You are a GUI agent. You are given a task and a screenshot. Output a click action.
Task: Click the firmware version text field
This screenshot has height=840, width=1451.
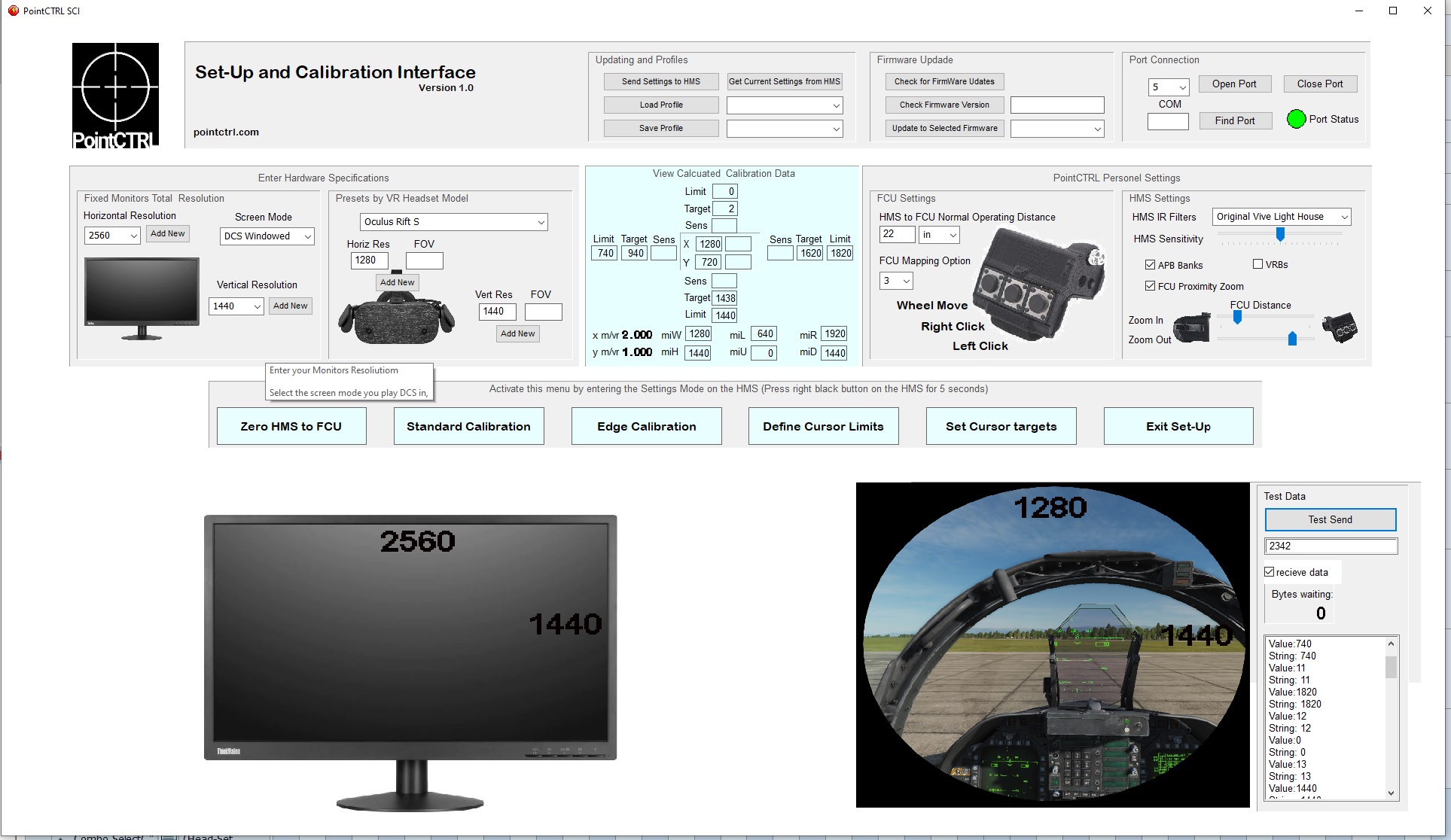coord(1057,105)
